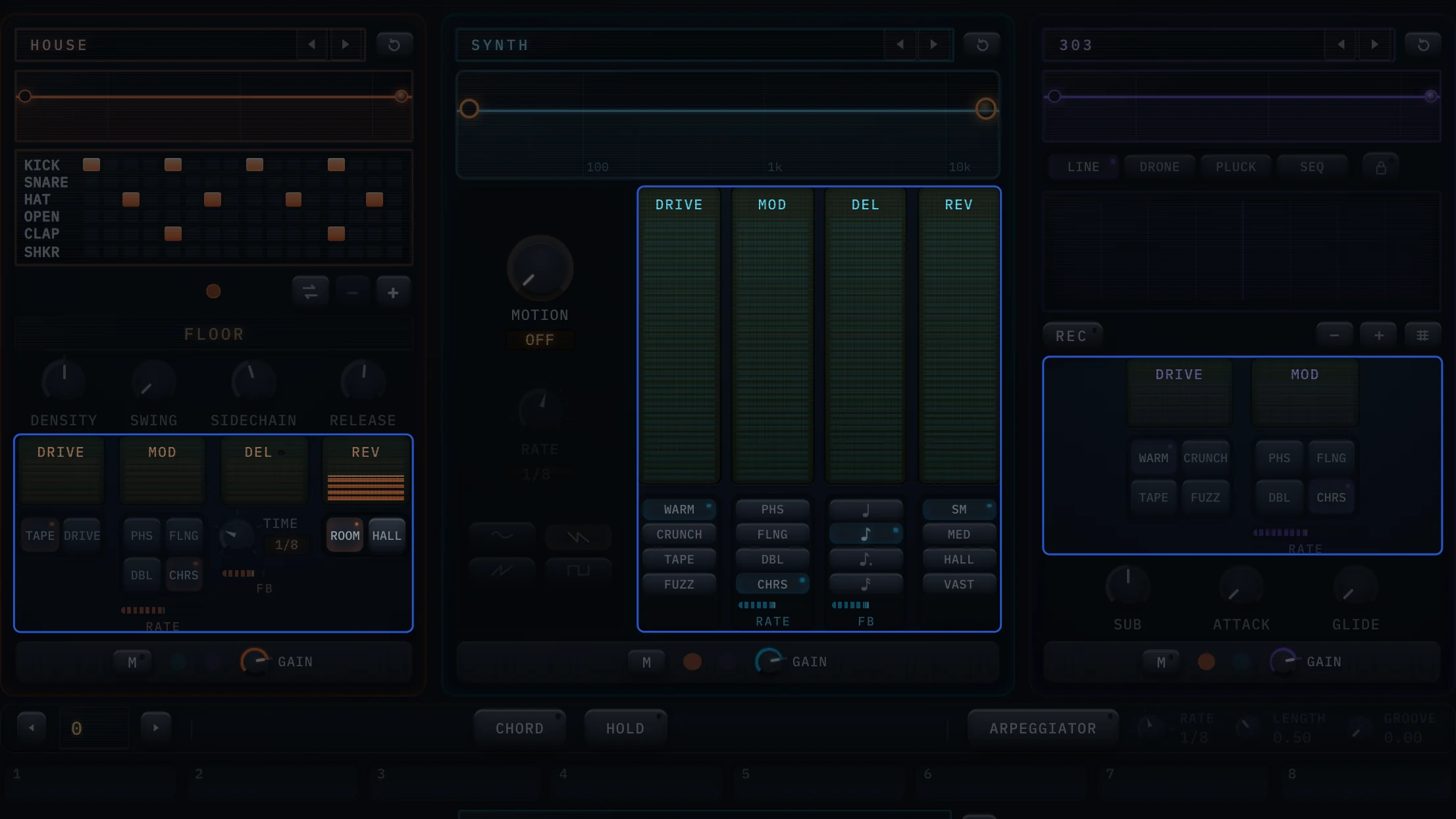Select the LINE mode tab
This screenshot has width=1456, height=819.
(1083, 167)
